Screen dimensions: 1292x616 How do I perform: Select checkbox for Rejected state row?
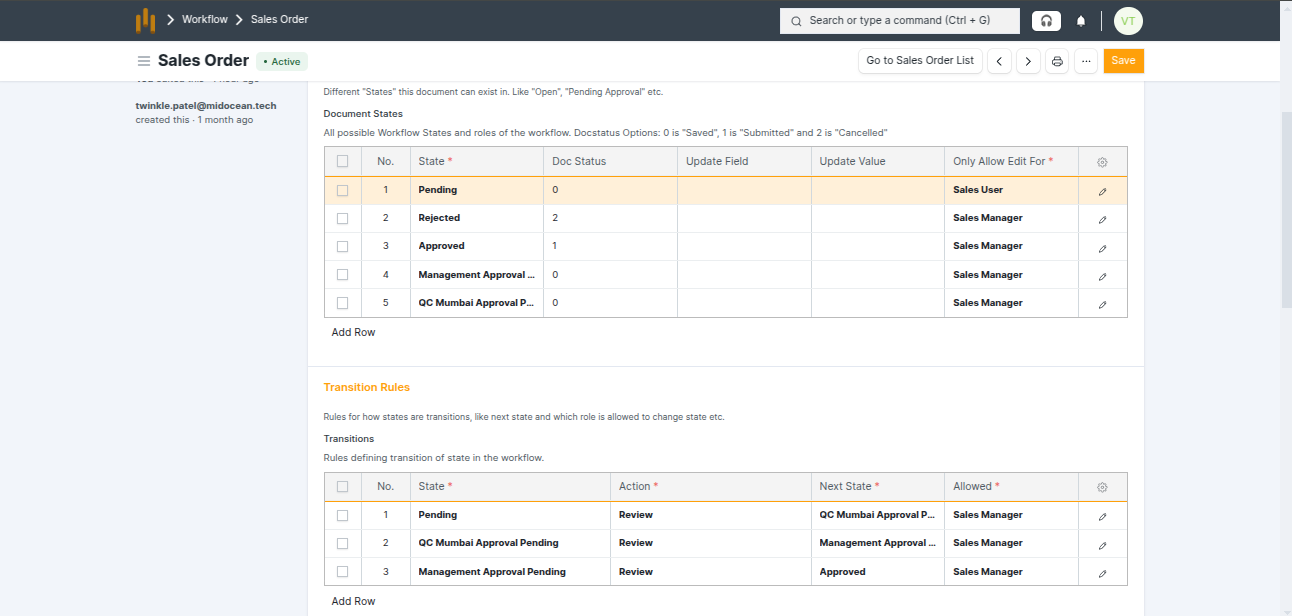343,218
